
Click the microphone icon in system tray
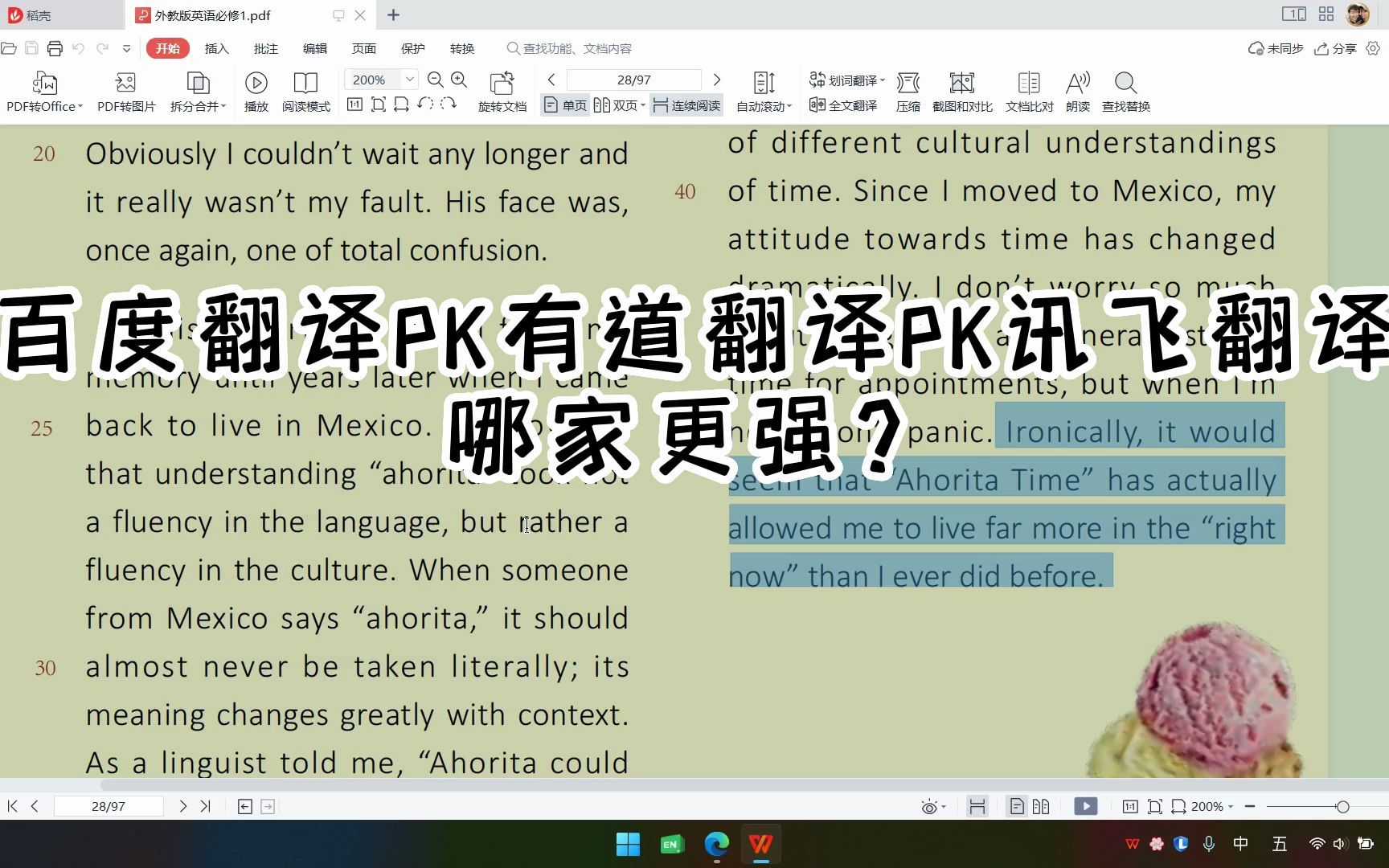[x=1209, y=844]
